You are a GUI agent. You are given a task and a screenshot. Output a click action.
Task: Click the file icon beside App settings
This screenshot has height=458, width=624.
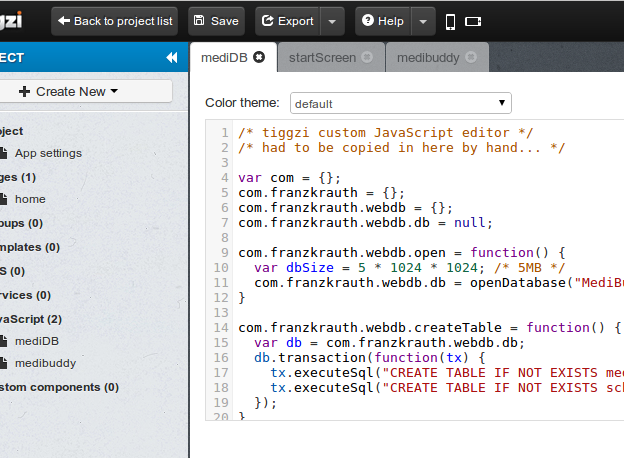[x=4, y=153]
